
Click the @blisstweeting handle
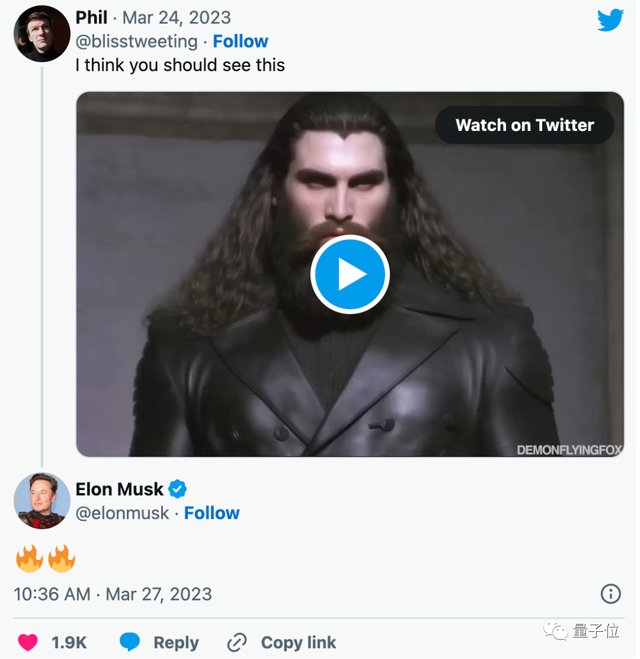click(x=136, y=41)
